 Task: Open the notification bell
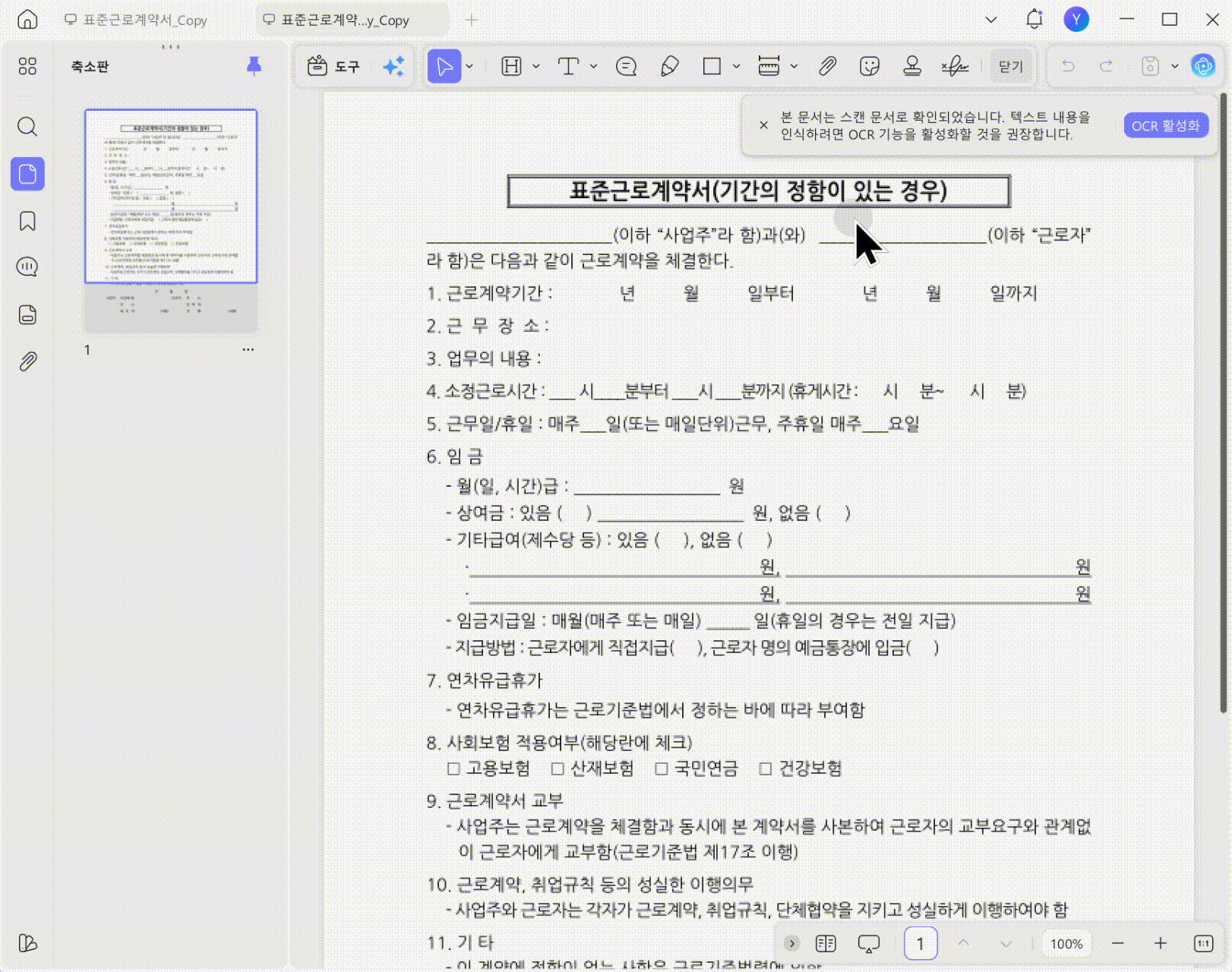pos(1034,19)
